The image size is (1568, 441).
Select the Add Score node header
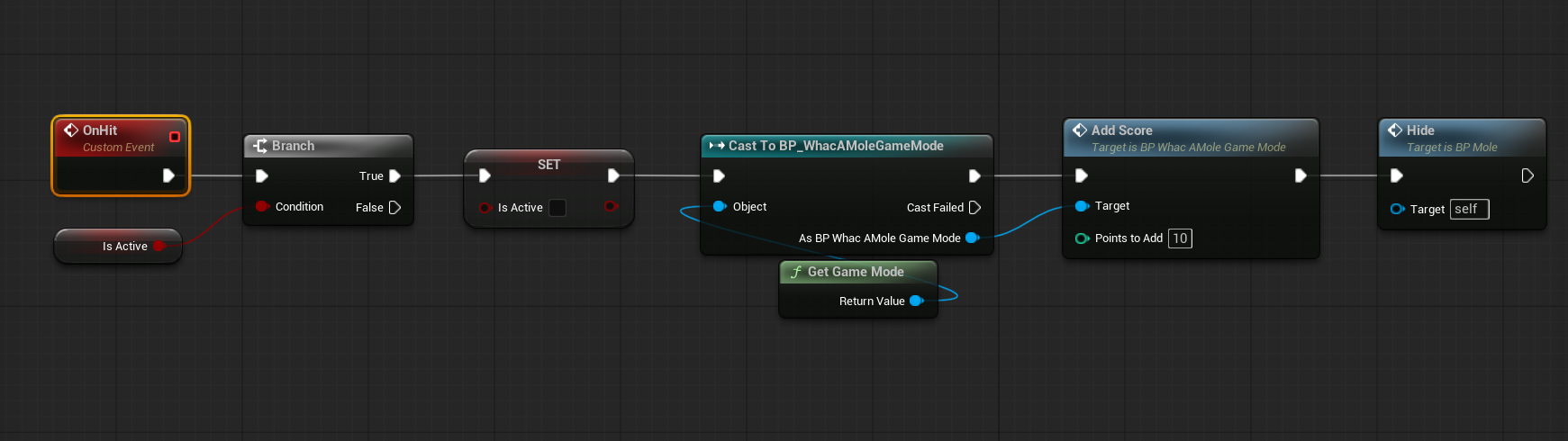tap(1191, 138)
